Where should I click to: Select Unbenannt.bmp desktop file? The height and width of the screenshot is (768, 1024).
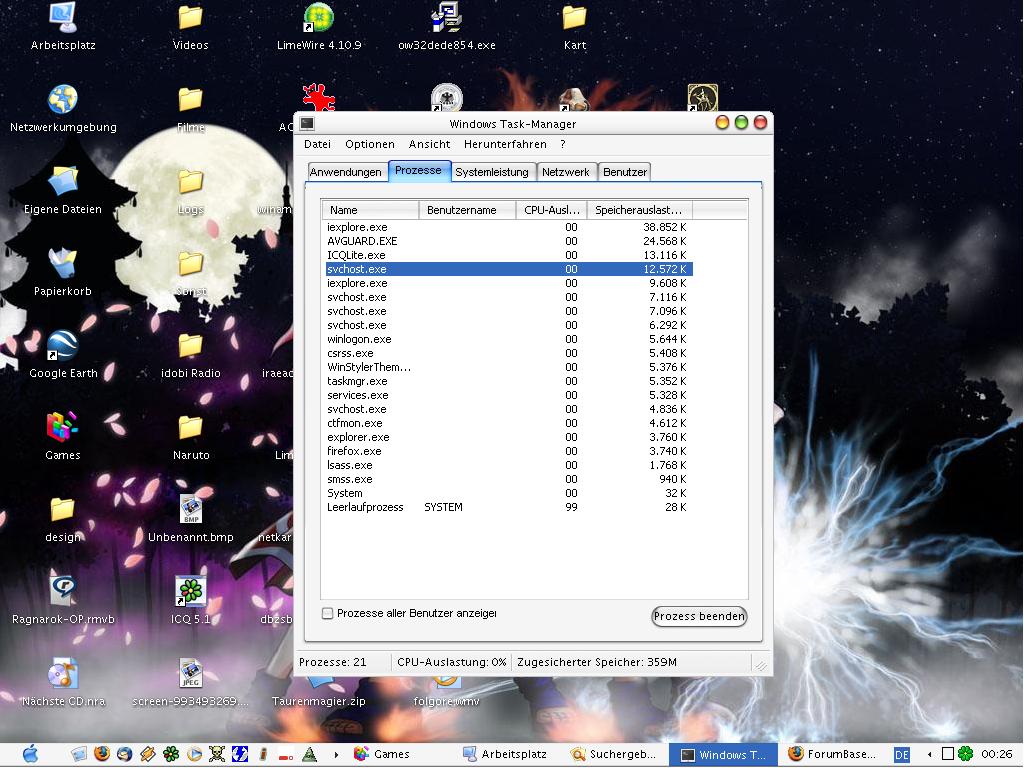(191, 519)
